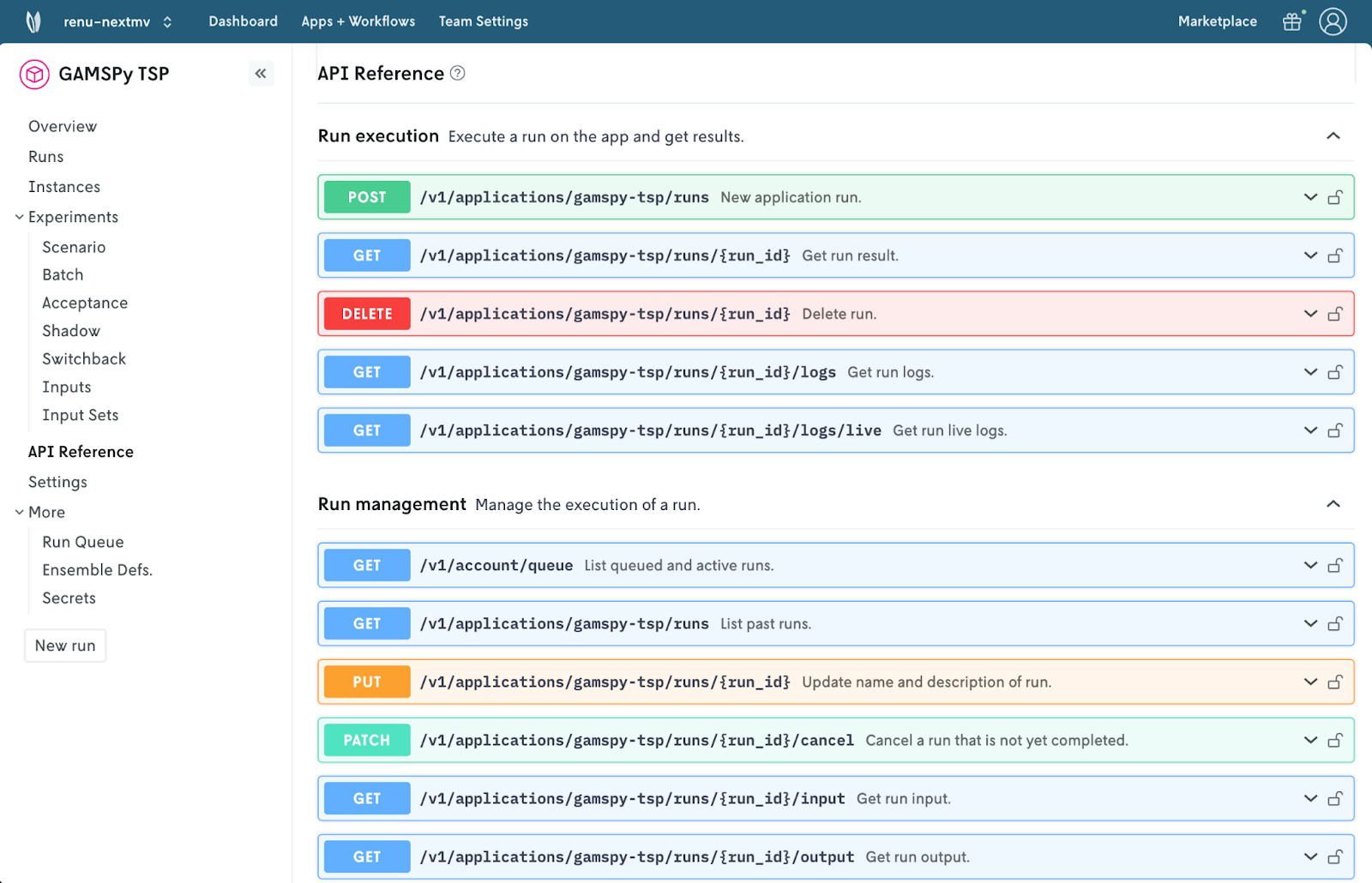Expand the Get run live logs chevron

pyautogui.click(x=1310, y=430)
